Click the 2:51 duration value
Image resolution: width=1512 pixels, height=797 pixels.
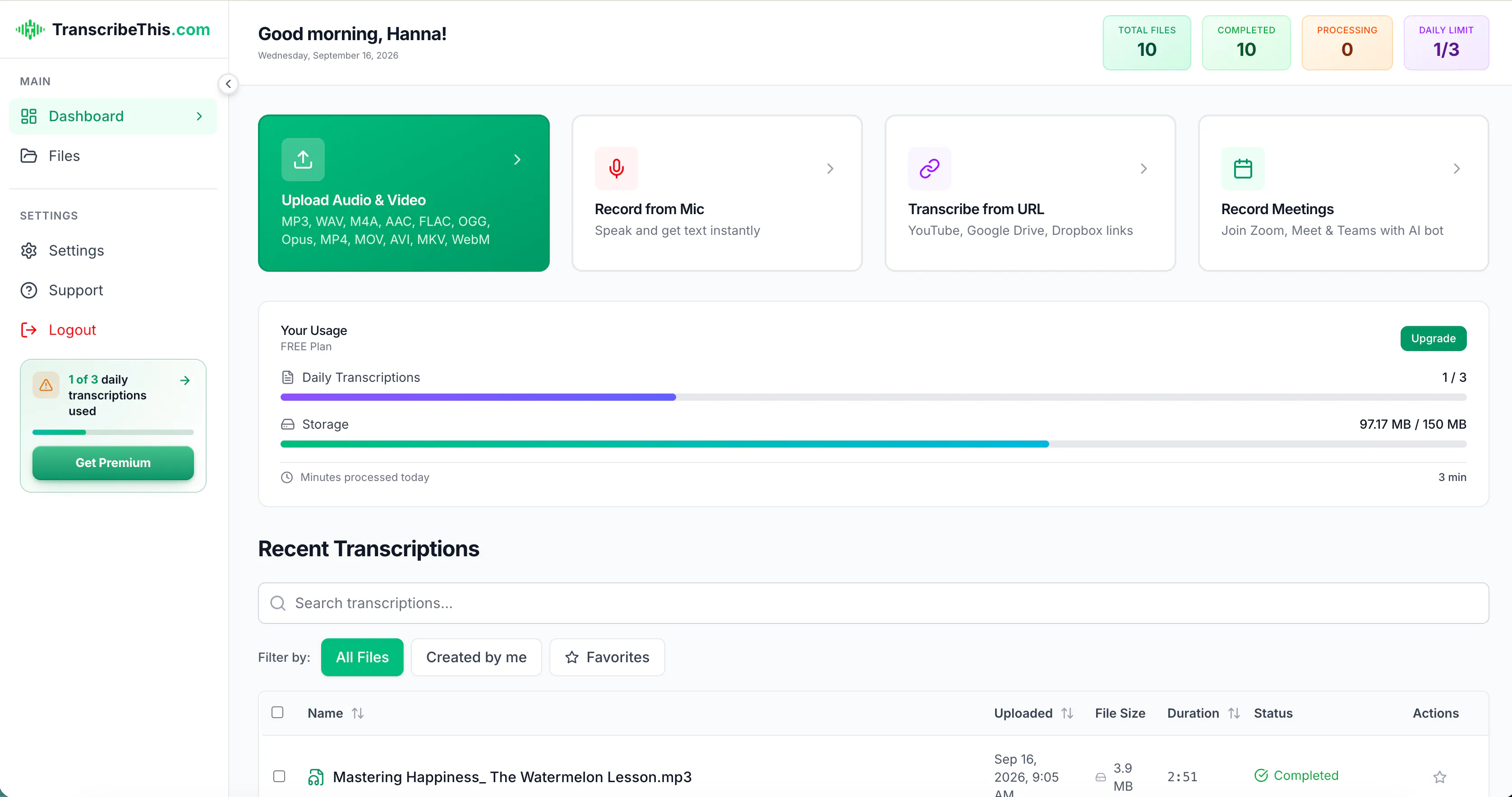(1182, 776)
